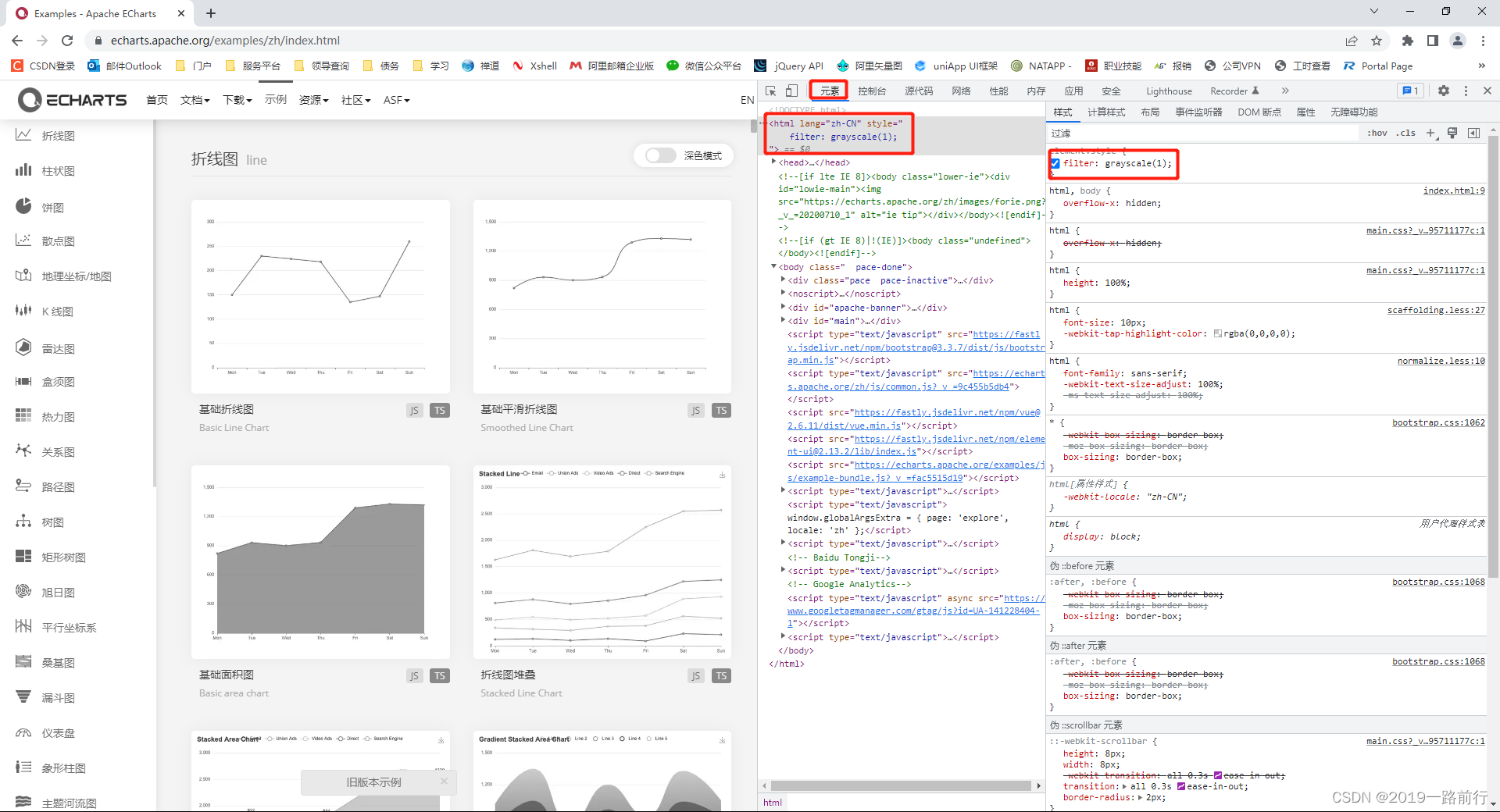1500x812 pixels.
Task: Open the 社区 dropdown in ECharts nav
Action: tap(355, 100)
